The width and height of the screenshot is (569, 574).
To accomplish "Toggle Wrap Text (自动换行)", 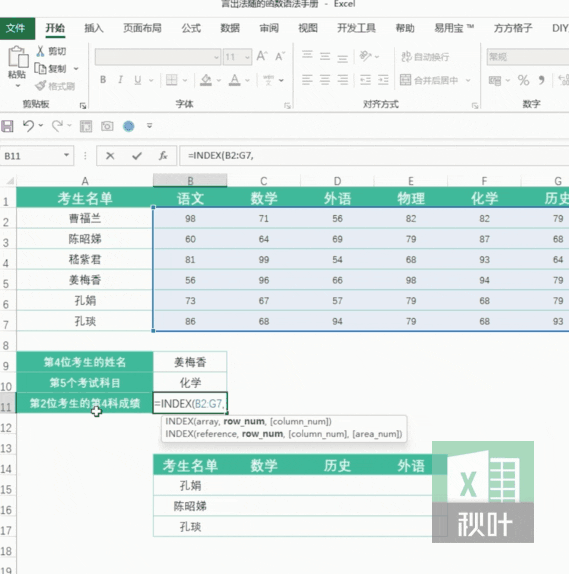I will click(425, 57).
